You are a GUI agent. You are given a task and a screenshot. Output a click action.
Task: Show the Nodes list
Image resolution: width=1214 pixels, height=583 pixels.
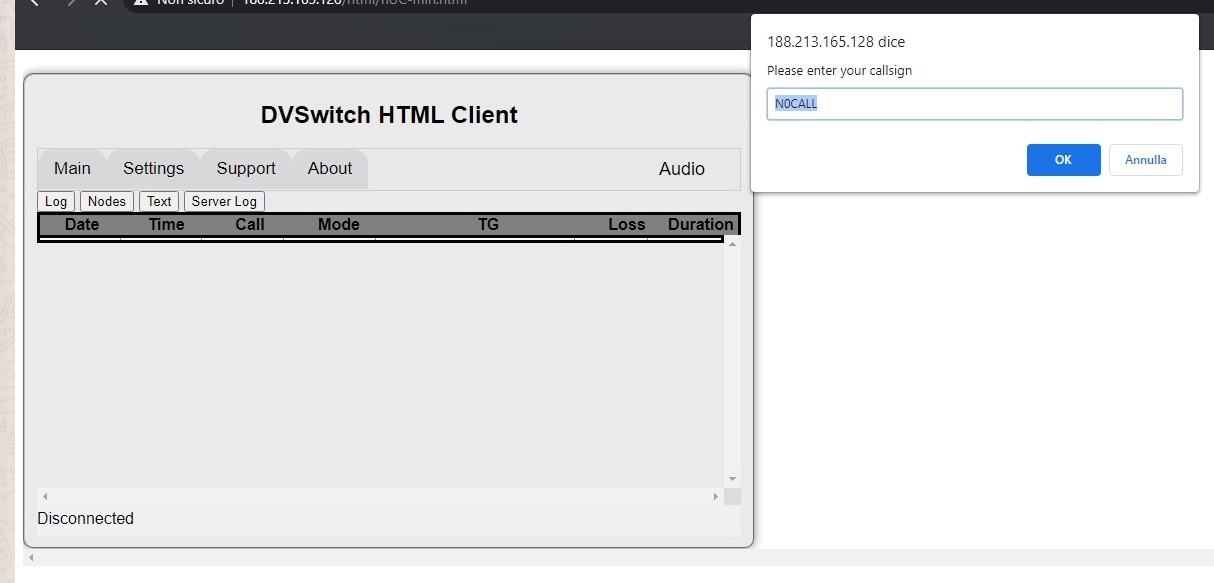click(x=106, y=201)
